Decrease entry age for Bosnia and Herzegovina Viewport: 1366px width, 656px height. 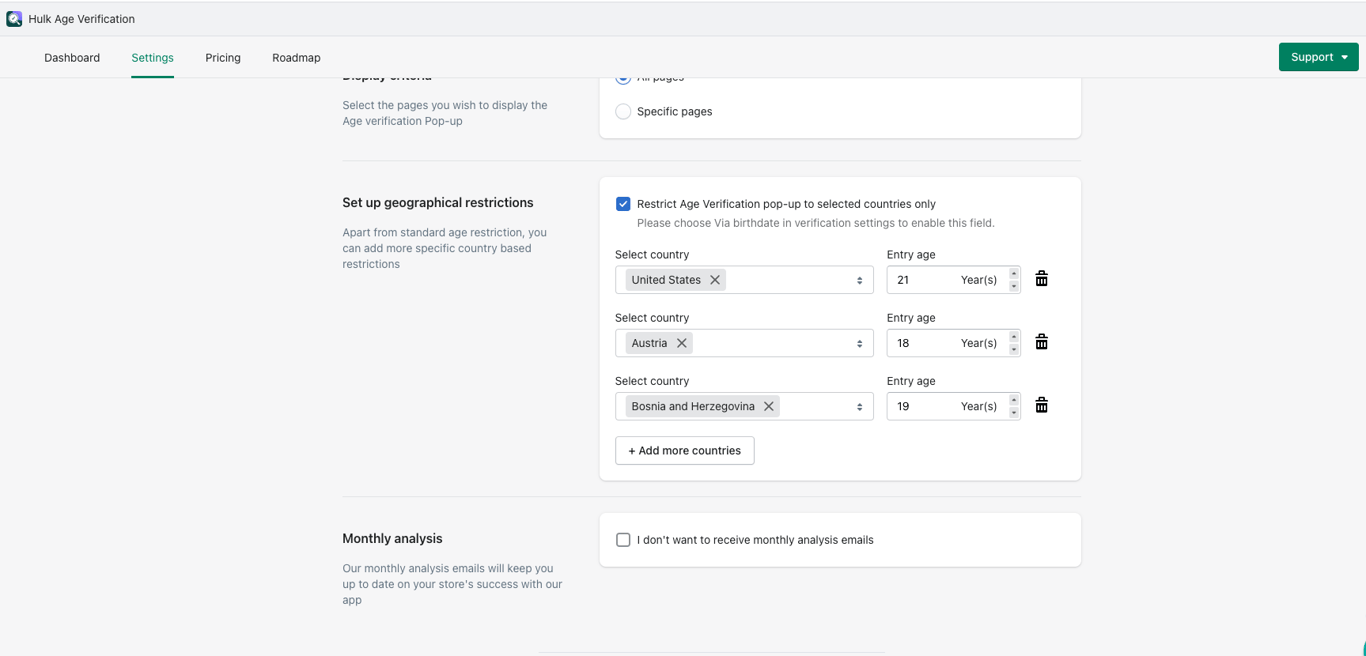[x=1014, y=413]
